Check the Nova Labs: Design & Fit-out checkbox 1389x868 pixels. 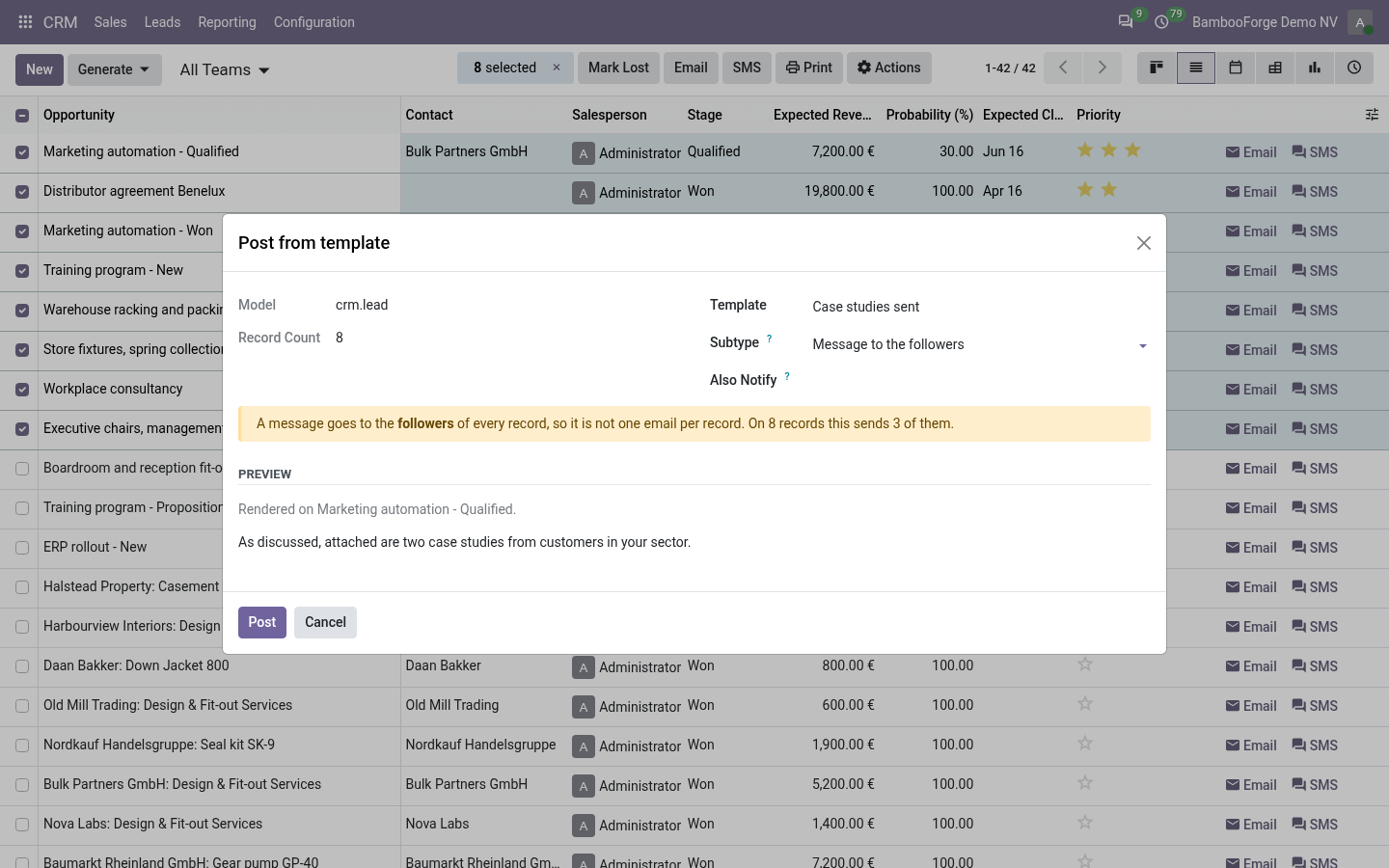pos(22,825)
